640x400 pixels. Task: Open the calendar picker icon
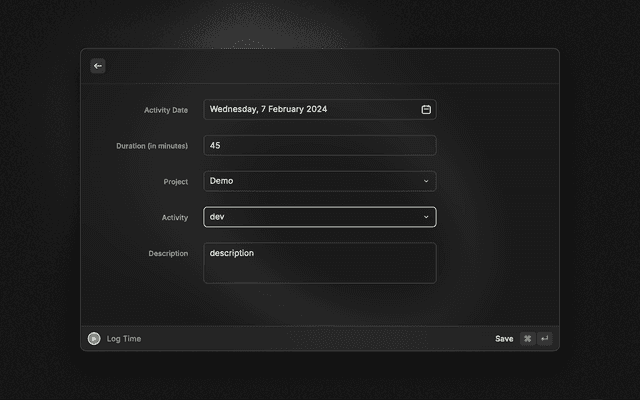point(426,109)
